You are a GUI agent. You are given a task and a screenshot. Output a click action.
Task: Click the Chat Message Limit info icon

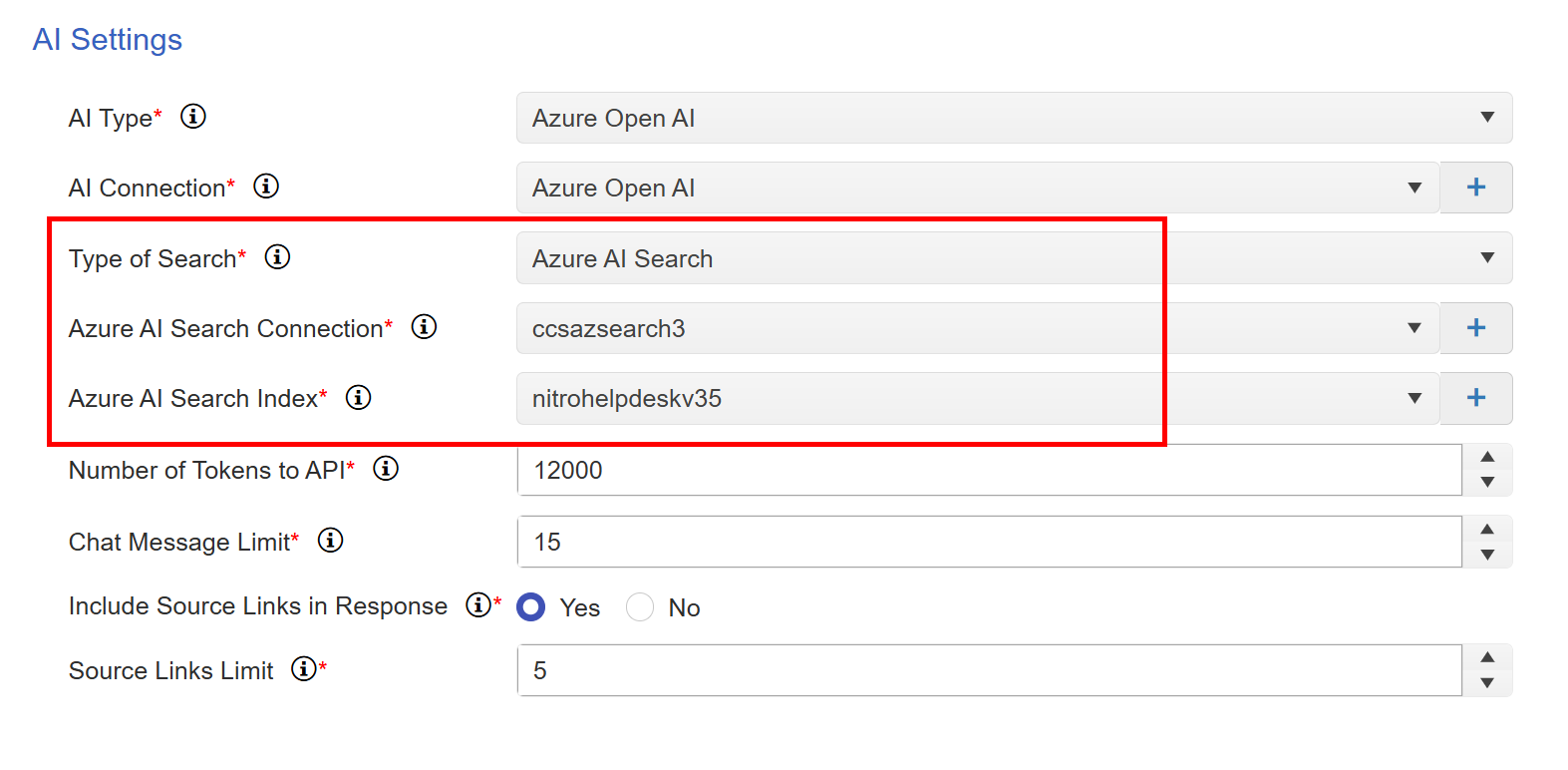coord(330,541)
